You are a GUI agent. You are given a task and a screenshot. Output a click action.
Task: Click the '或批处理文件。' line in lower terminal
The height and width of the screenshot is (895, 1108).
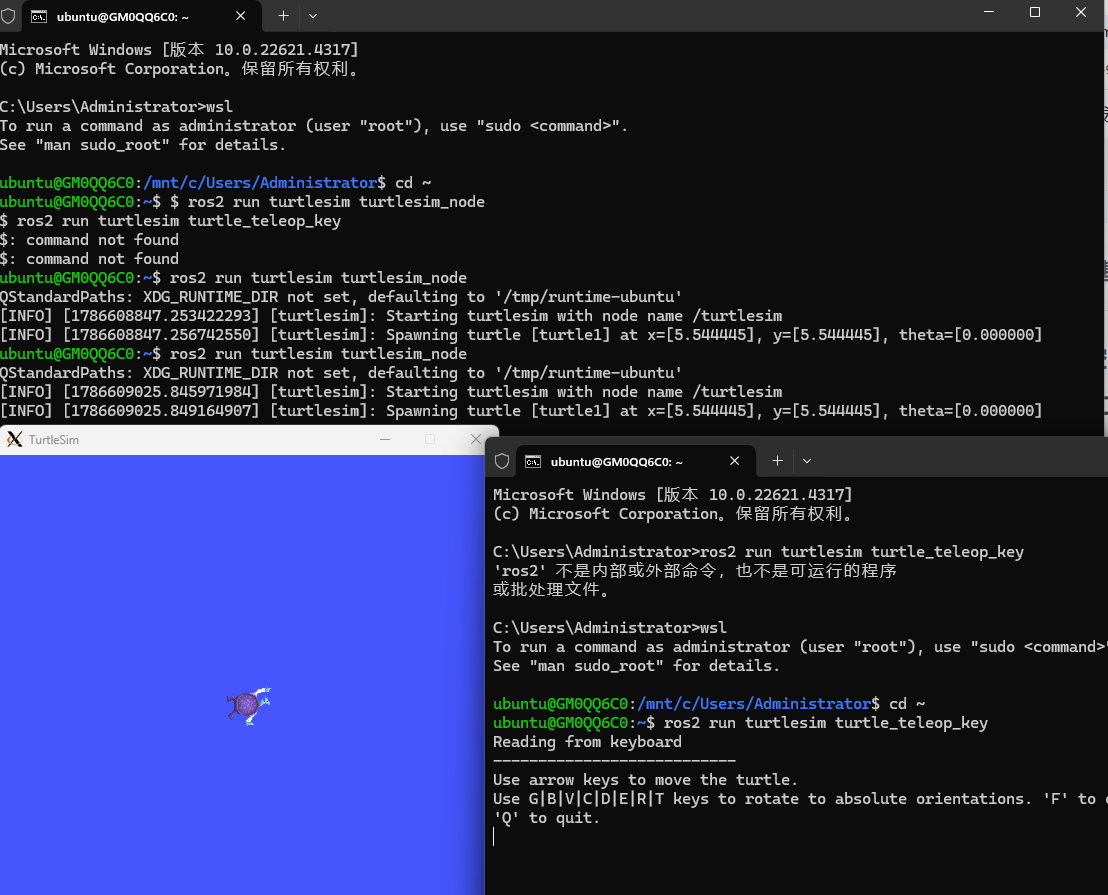click(x=551, y=590)
